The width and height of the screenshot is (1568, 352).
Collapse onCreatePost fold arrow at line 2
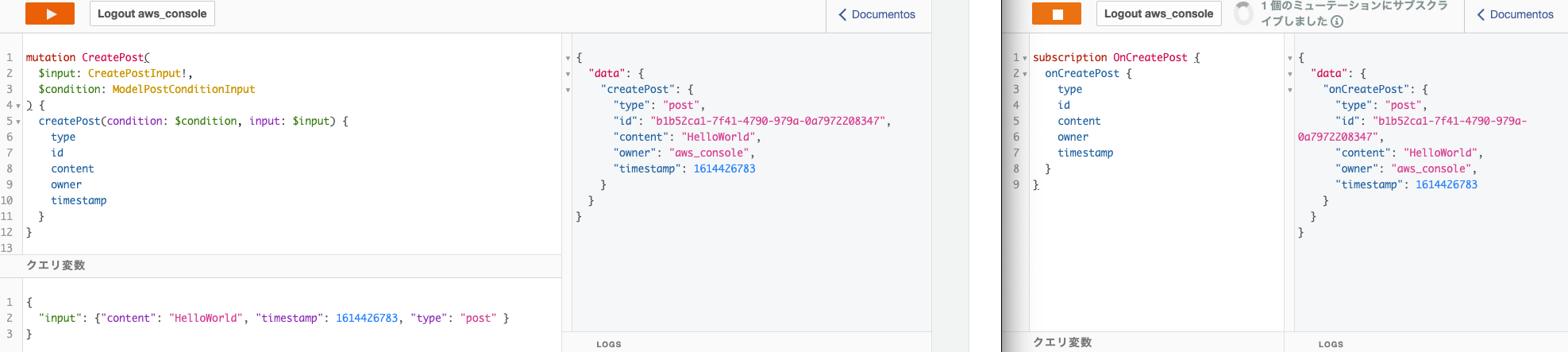click(1025, 74)
